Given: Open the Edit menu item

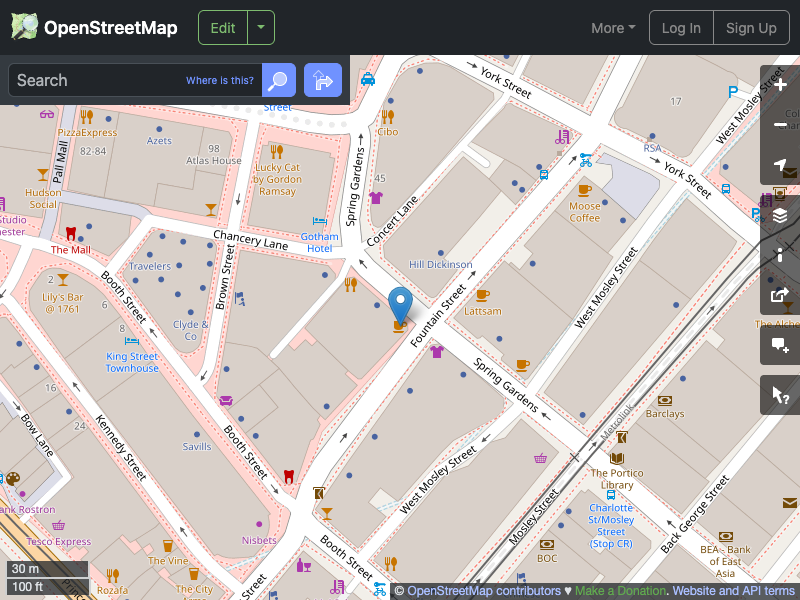Looking at the screenshot, I should [x=222, y=27].
